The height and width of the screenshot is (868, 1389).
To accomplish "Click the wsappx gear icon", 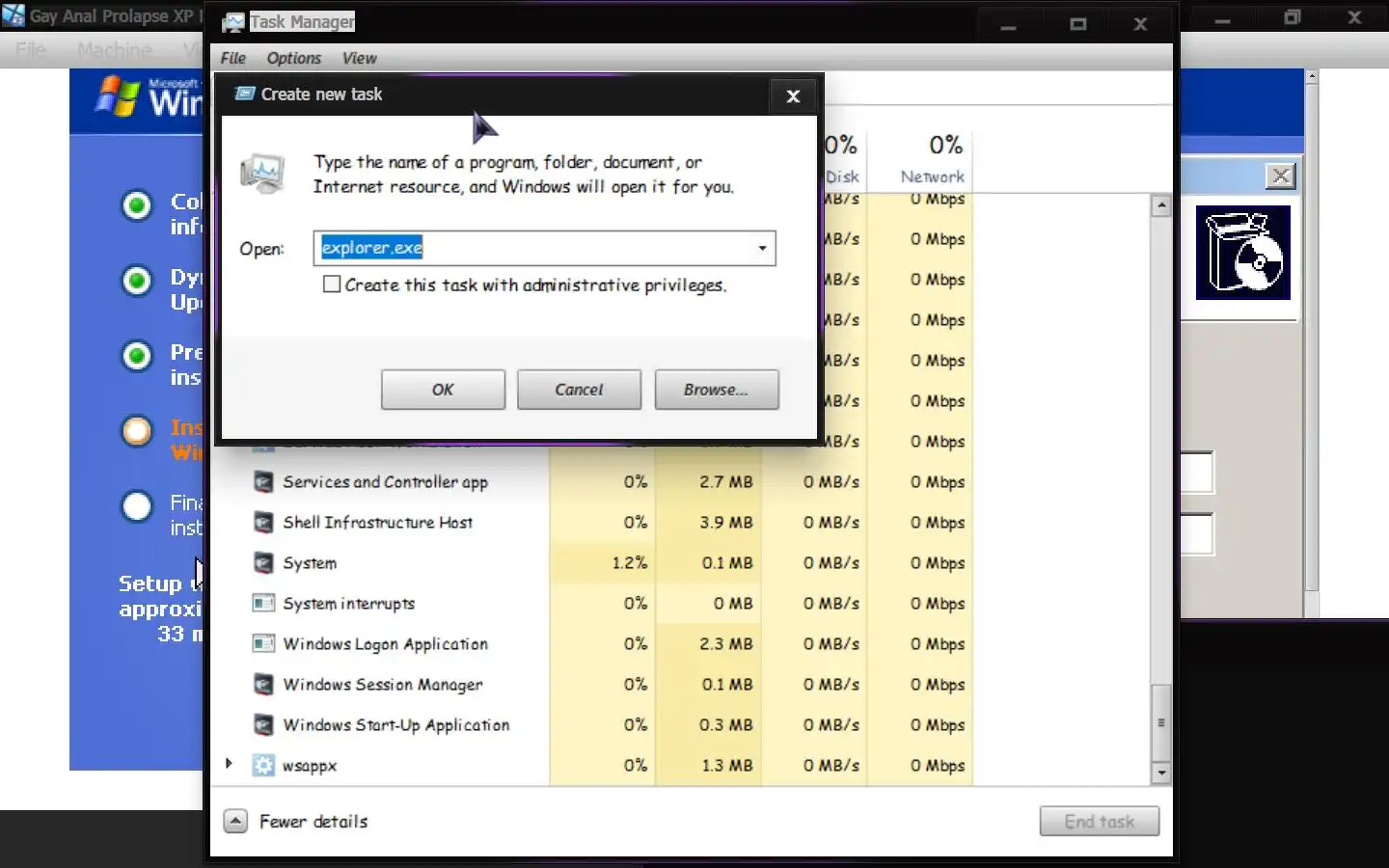I will tap(262, 765).
